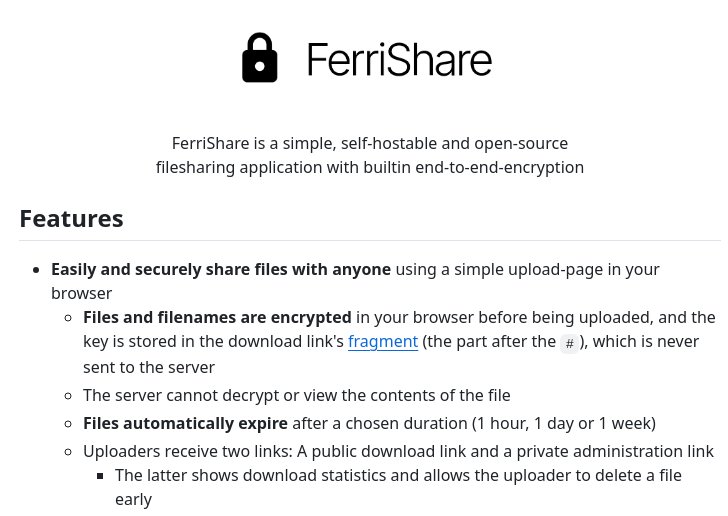Screen dimensions: 728x516
Task: Click the bold 'Files automatically expire' text
Action: [185, 423]
